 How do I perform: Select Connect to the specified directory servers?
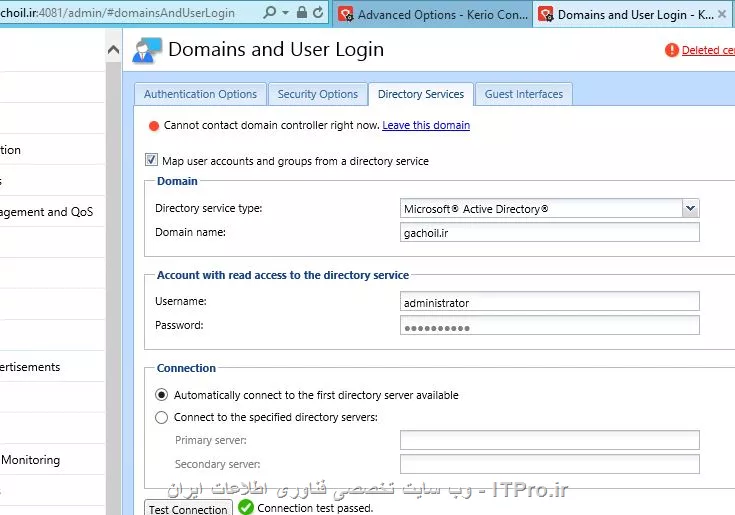161,417
